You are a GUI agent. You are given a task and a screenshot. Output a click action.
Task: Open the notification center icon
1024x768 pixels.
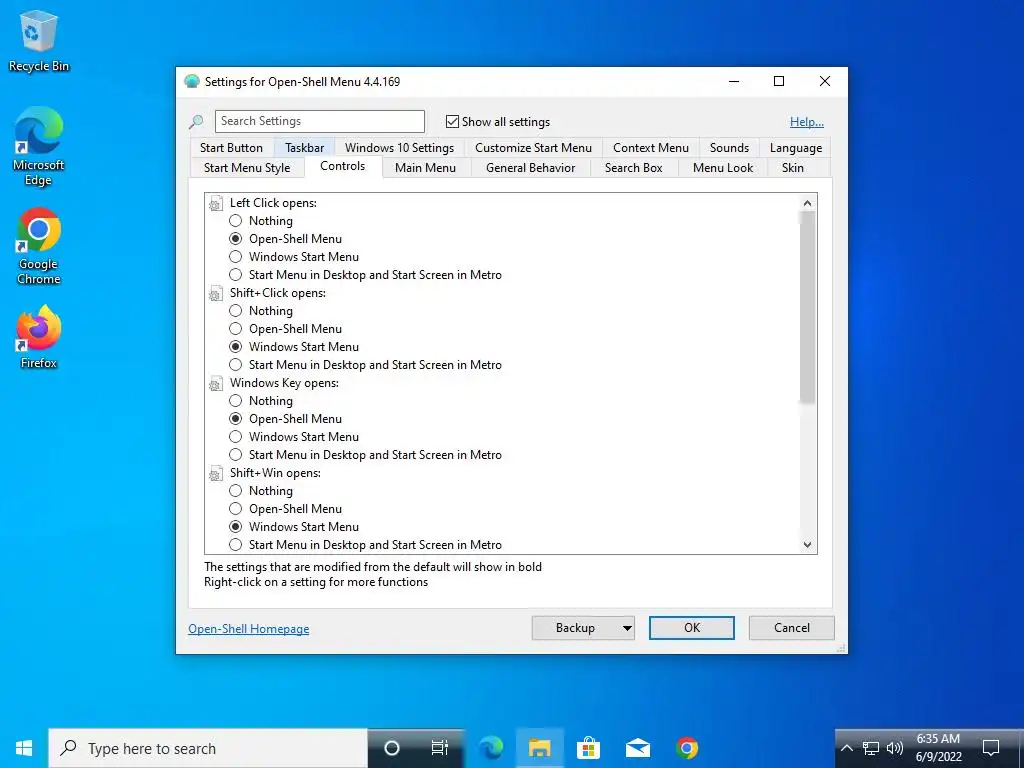(x=991, y=748)
